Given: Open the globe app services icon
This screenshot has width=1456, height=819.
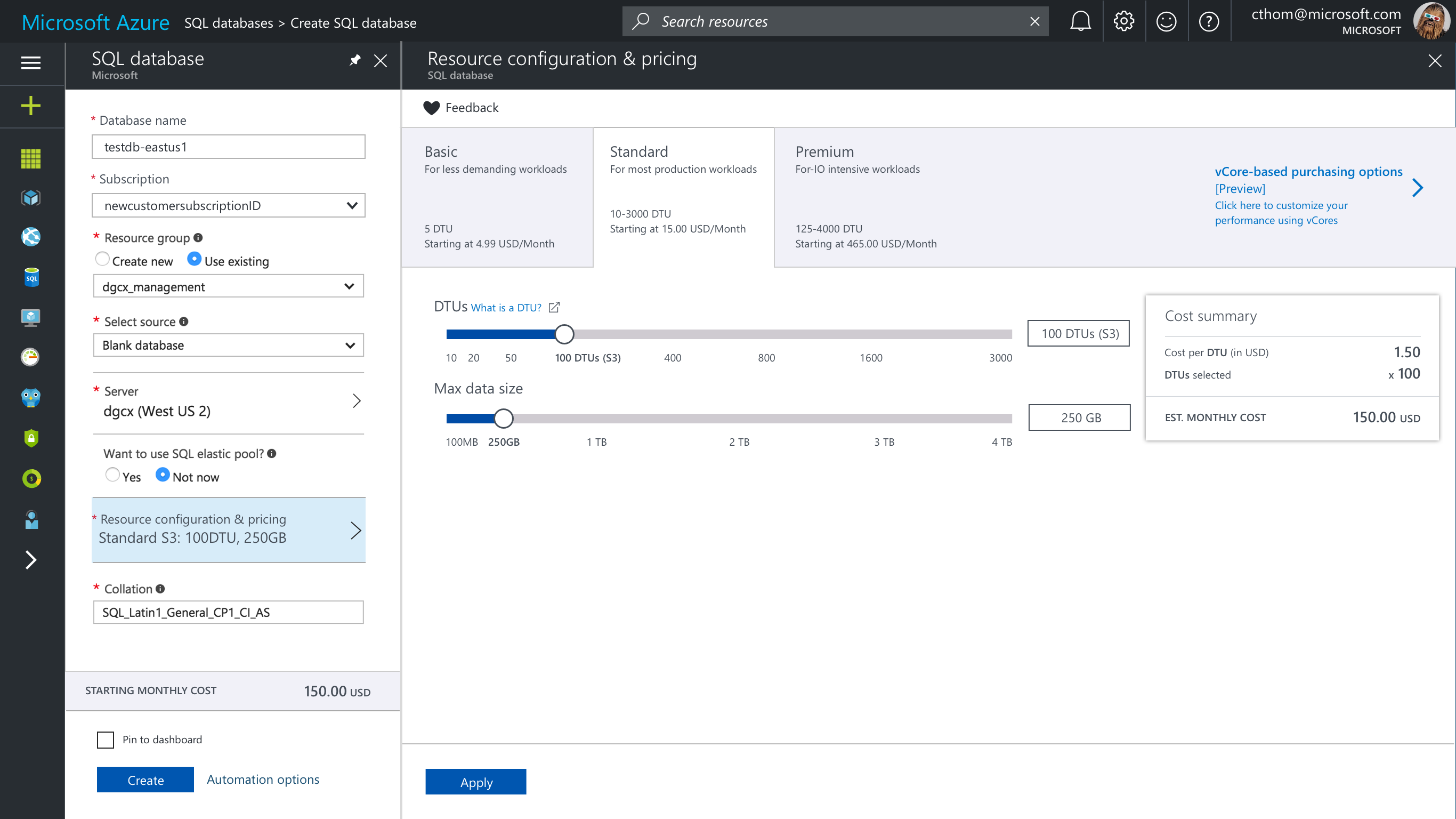Looking at the screenshot, I should 31,237.
